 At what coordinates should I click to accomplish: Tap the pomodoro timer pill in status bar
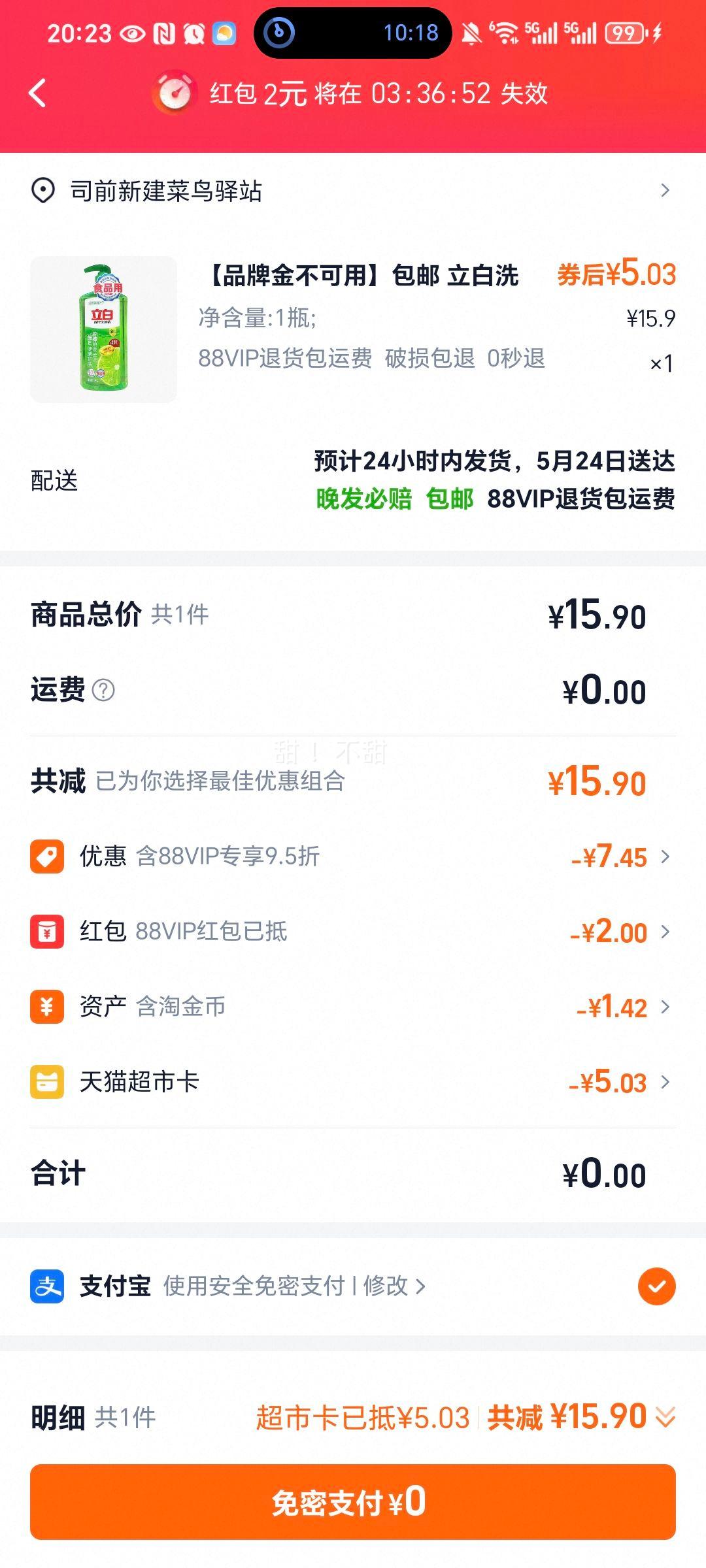point(352,33)
